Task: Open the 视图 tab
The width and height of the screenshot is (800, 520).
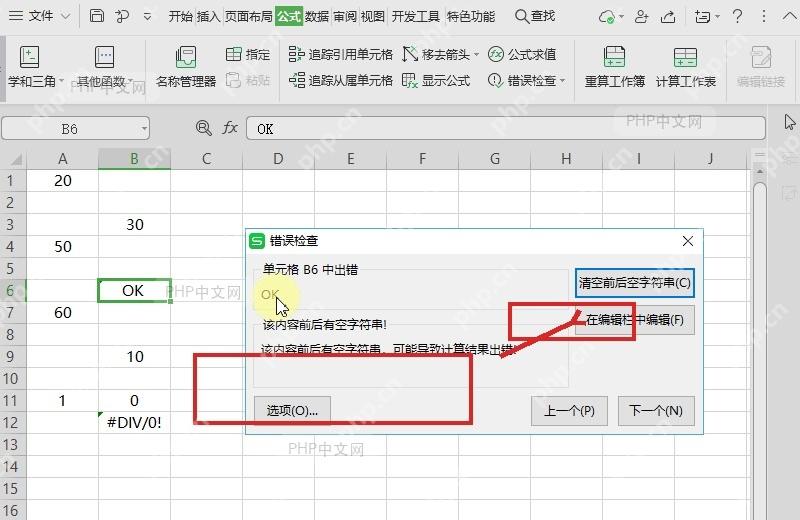Action: [x=372, y=16]
